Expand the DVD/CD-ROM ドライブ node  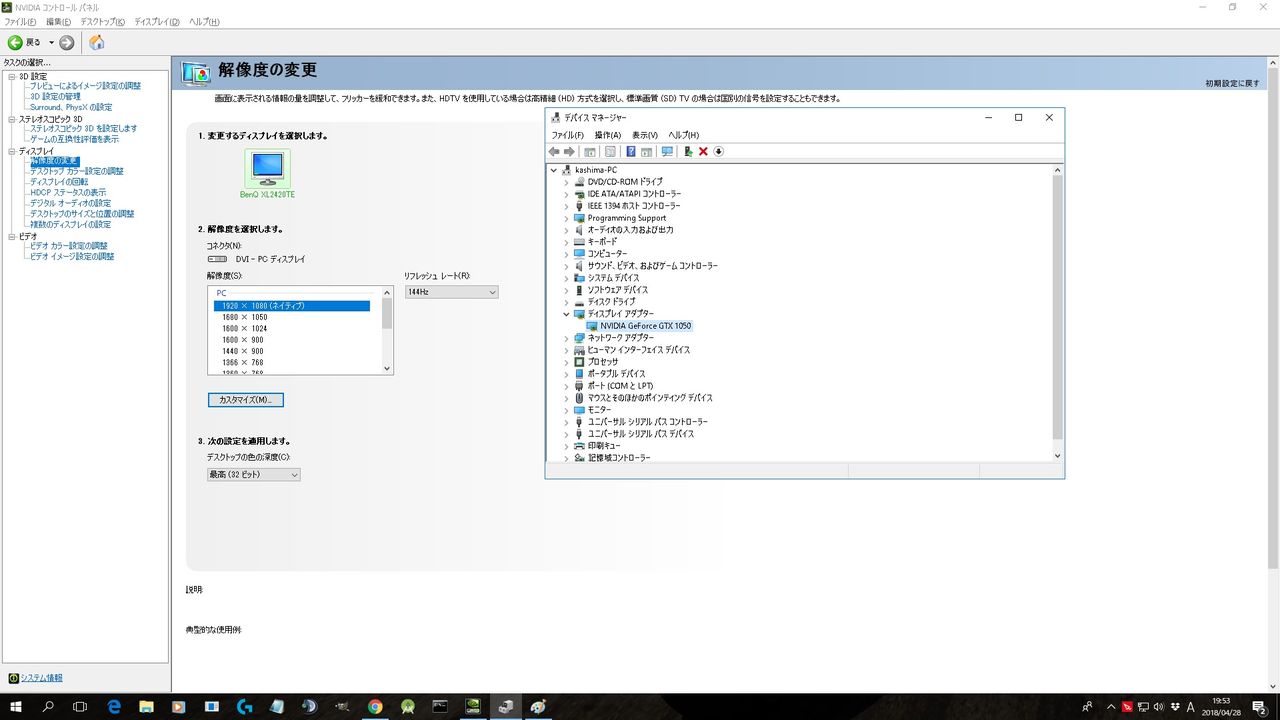tap(566, 182)
